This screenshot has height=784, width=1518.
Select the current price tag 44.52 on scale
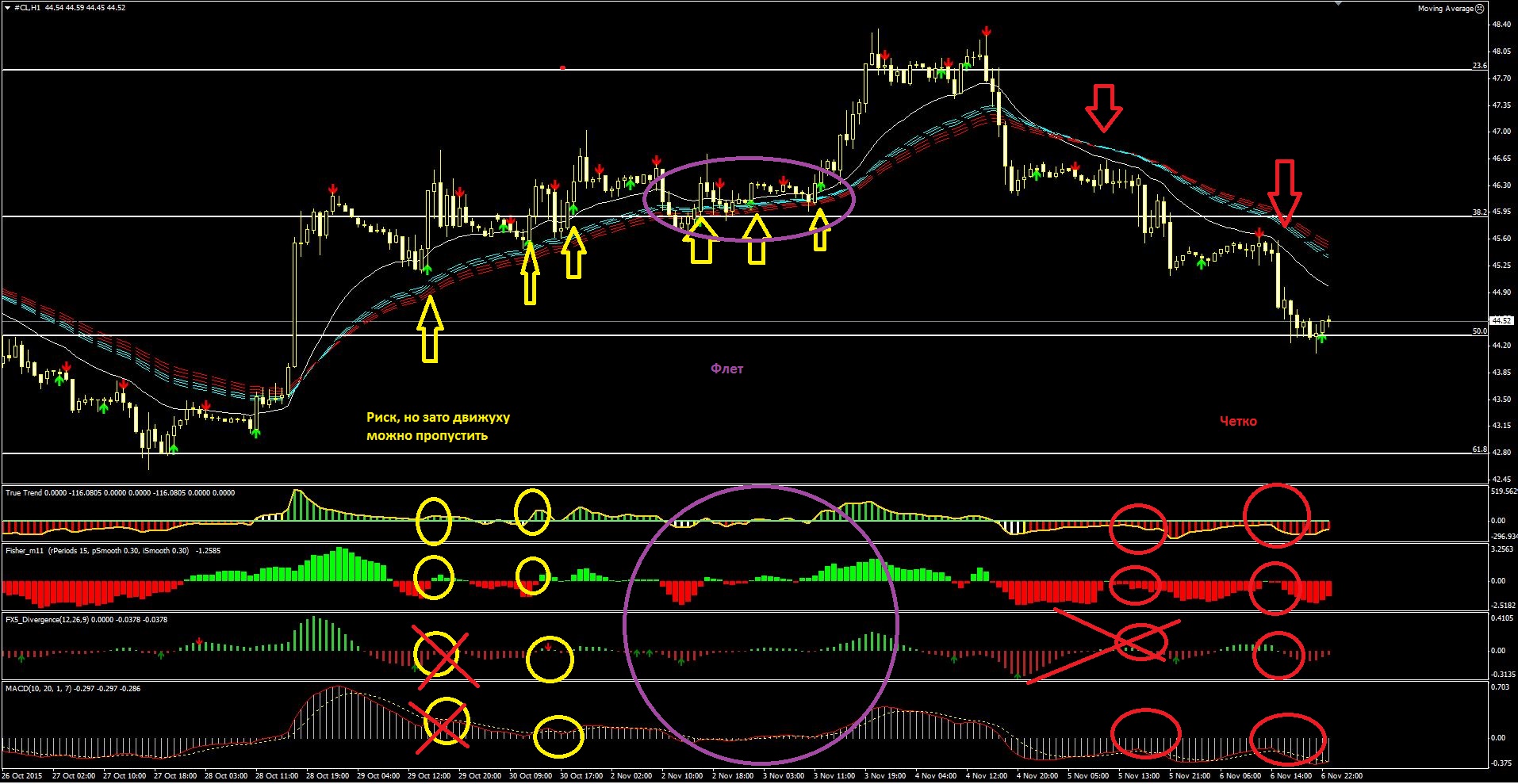click(x=1501, y=321)
